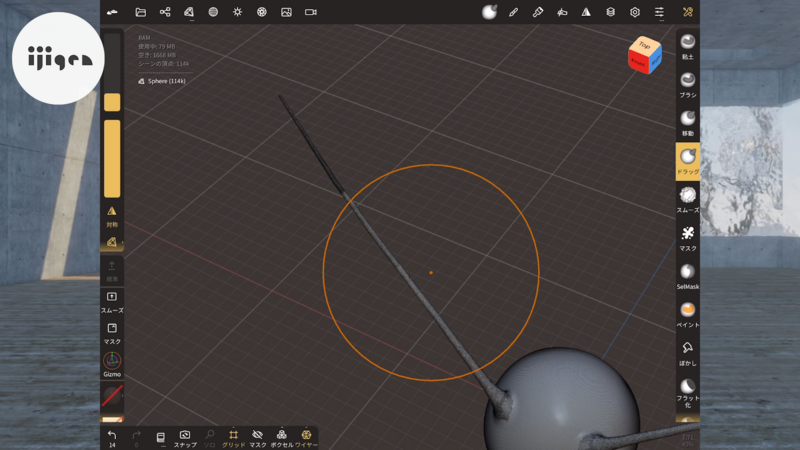800x450 pixels.
Task: Toggle ワイヤー wireframe display
Action: pyautogui.click(x=306, y=438)
